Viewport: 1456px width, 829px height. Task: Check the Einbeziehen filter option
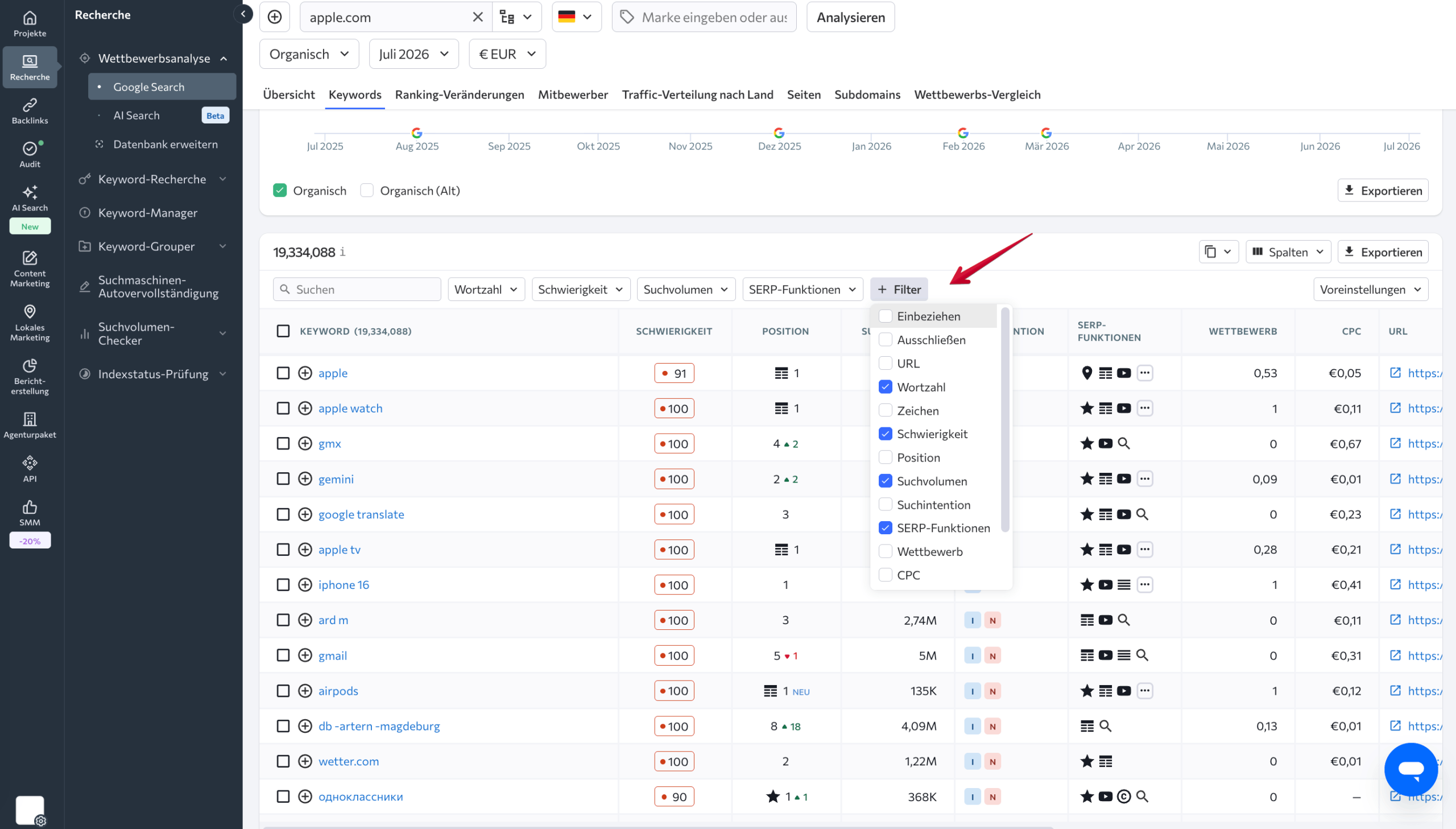pos(886,316)
